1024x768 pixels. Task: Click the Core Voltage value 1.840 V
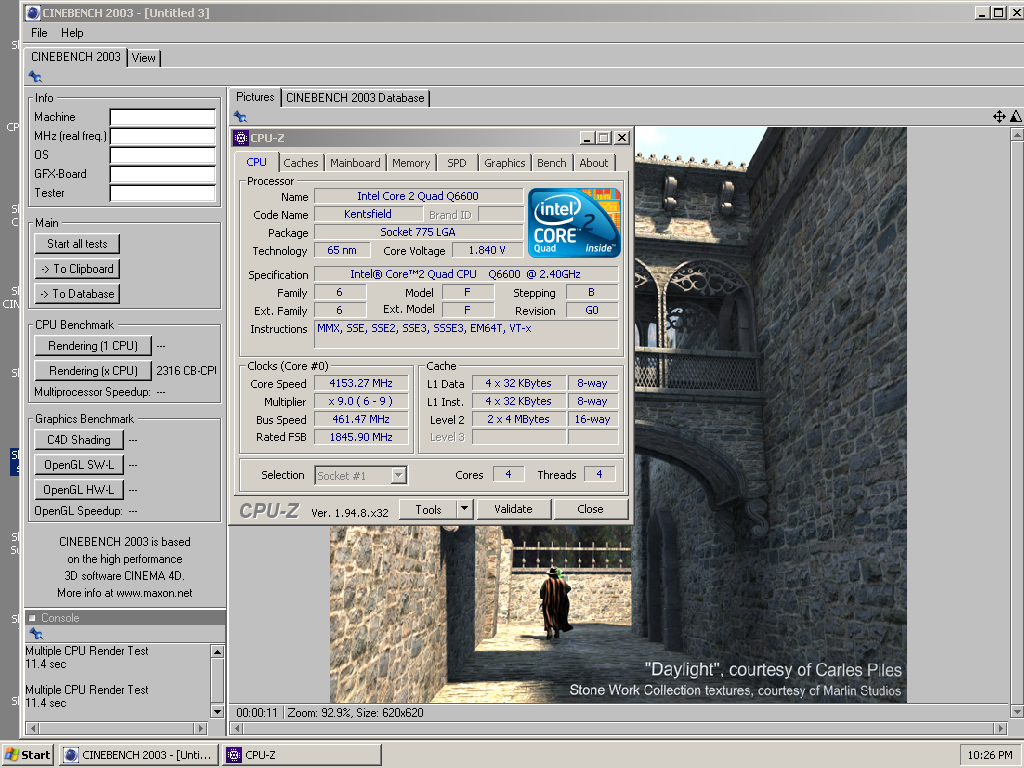point(487,250)
